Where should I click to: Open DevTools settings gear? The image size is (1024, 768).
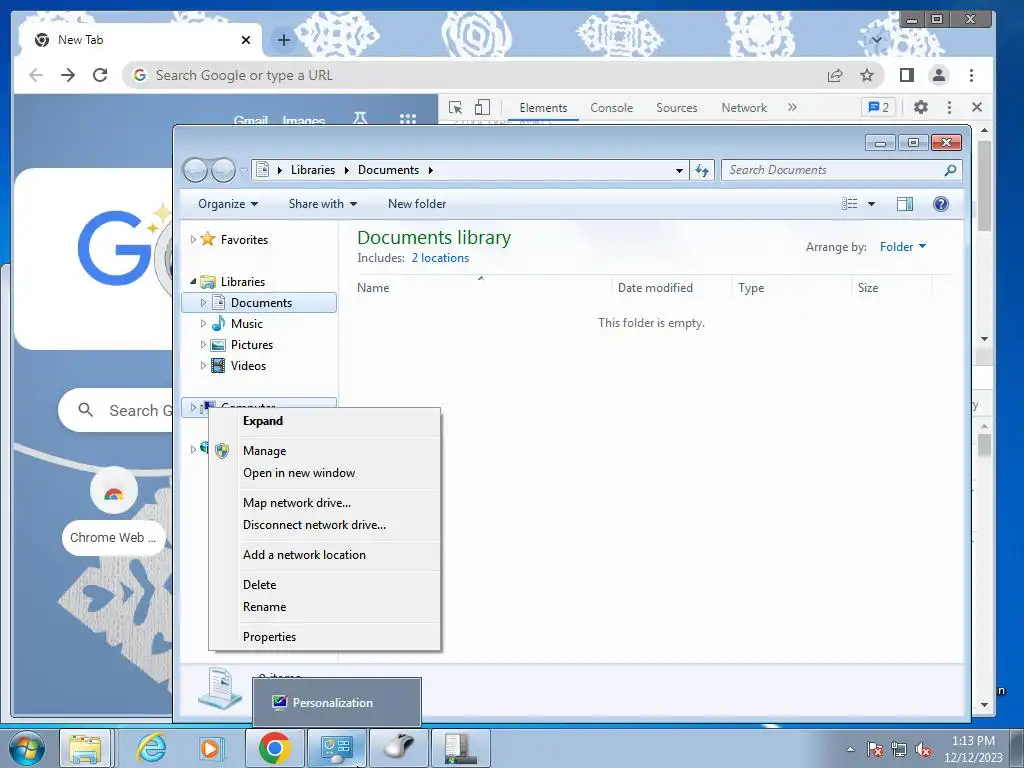click(921, 107)
